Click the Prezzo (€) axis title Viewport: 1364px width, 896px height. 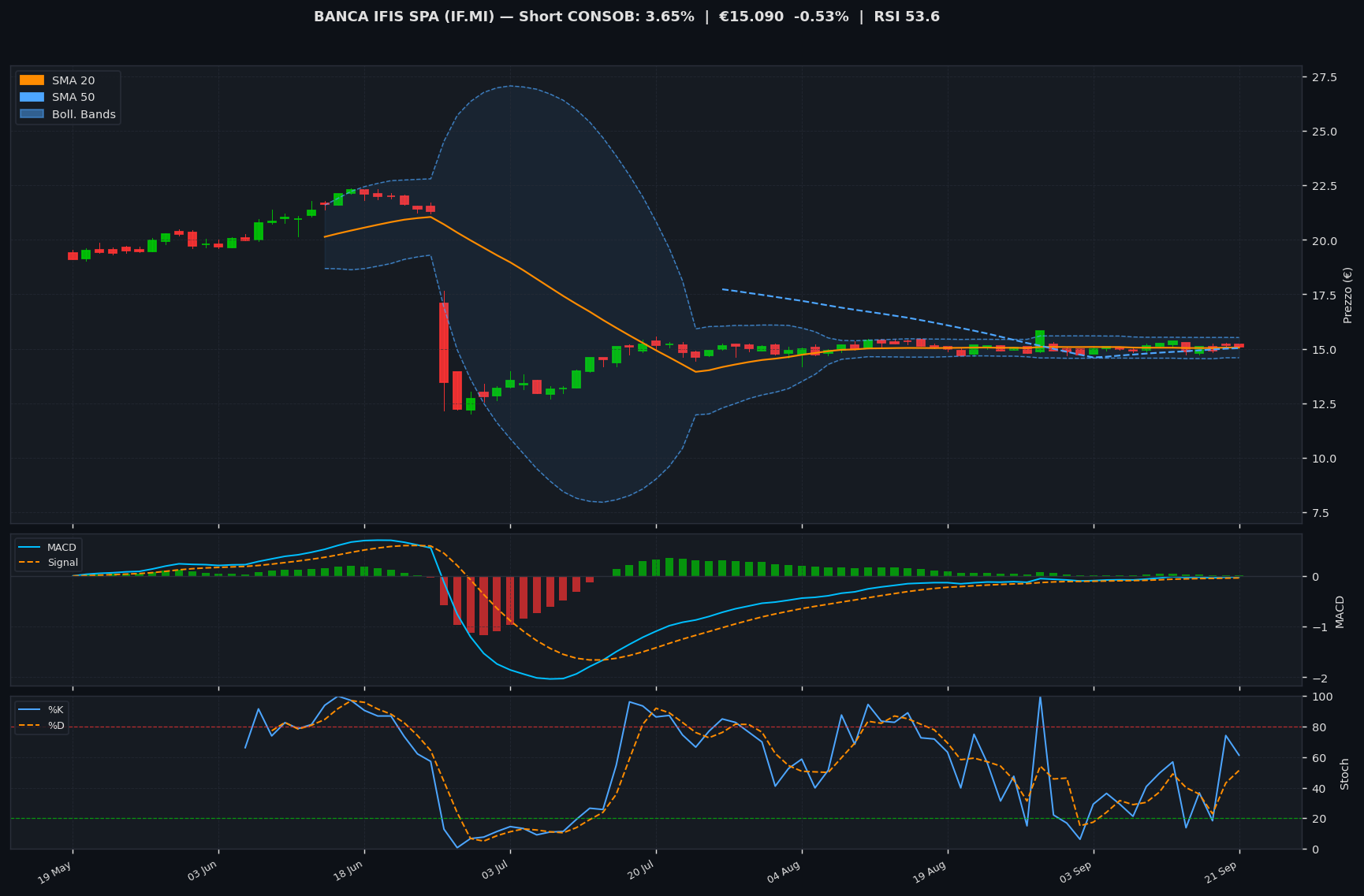click(1347, 295)
